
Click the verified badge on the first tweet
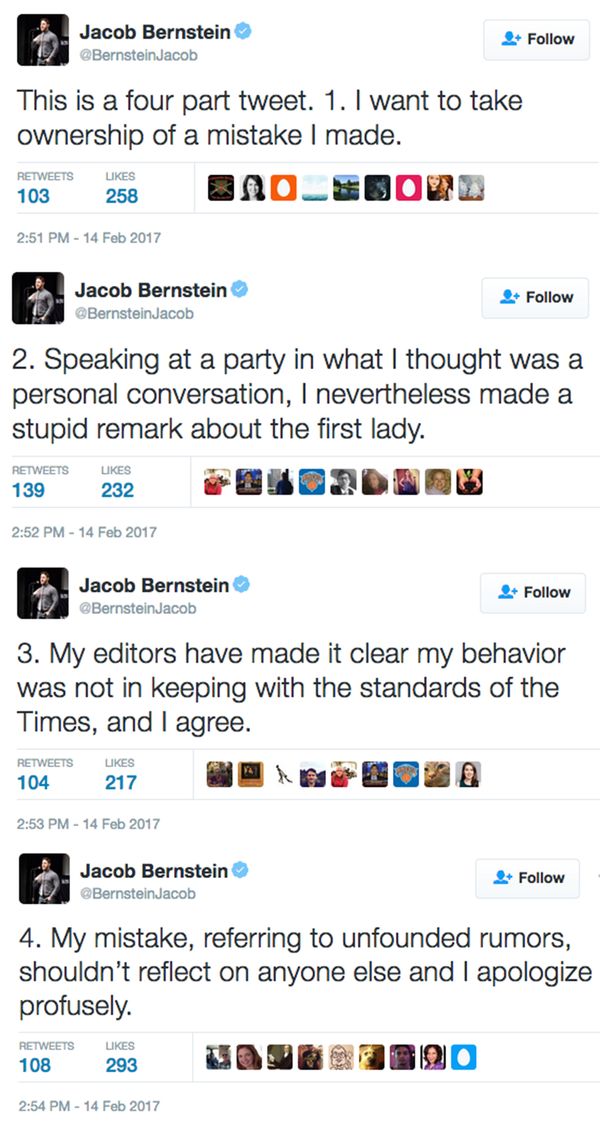242,33
